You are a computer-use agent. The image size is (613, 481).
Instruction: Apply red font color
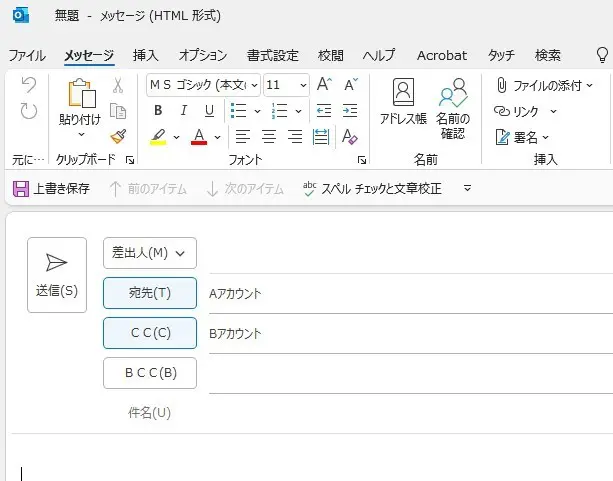199,137
